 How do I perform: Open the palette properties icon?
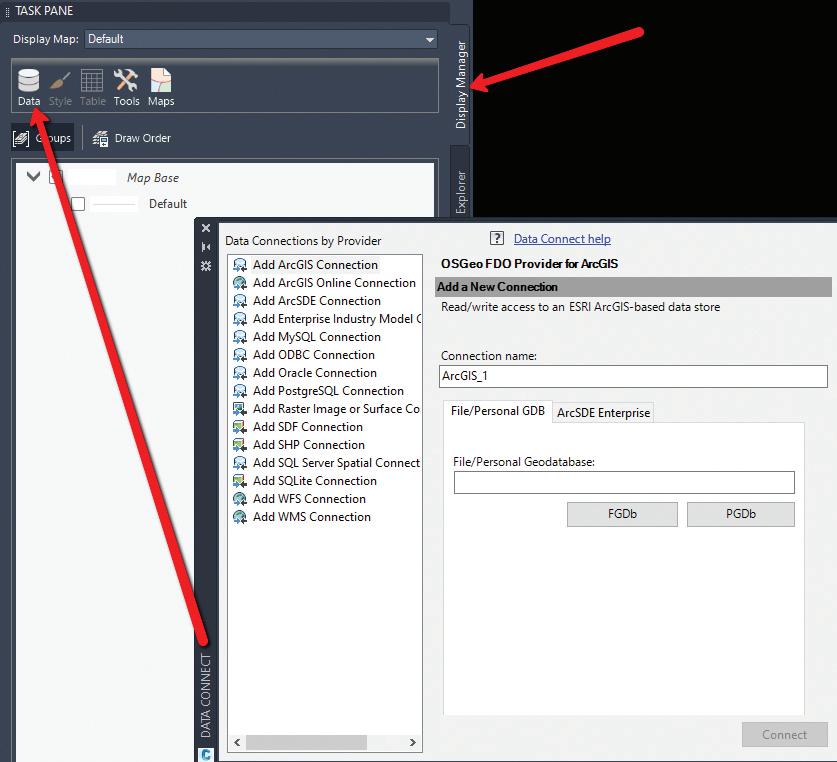[206, 265]
